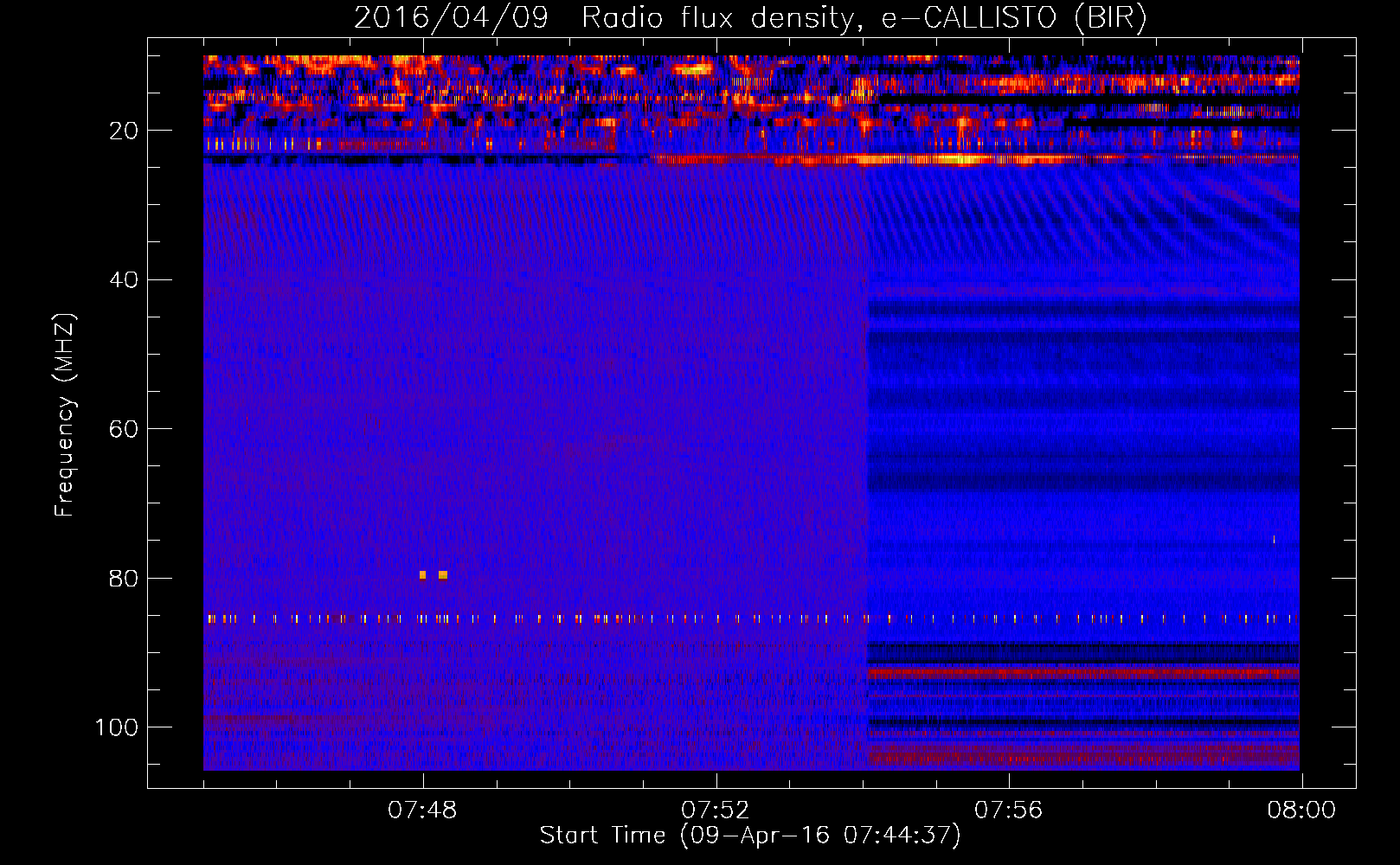
Task: Click the "07:48" time tick label
Action: tap(422, 811)
